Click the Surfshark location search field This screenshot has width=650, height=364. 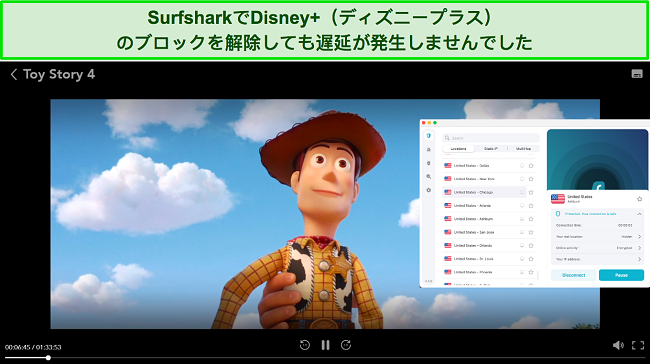tap(491, 138)
